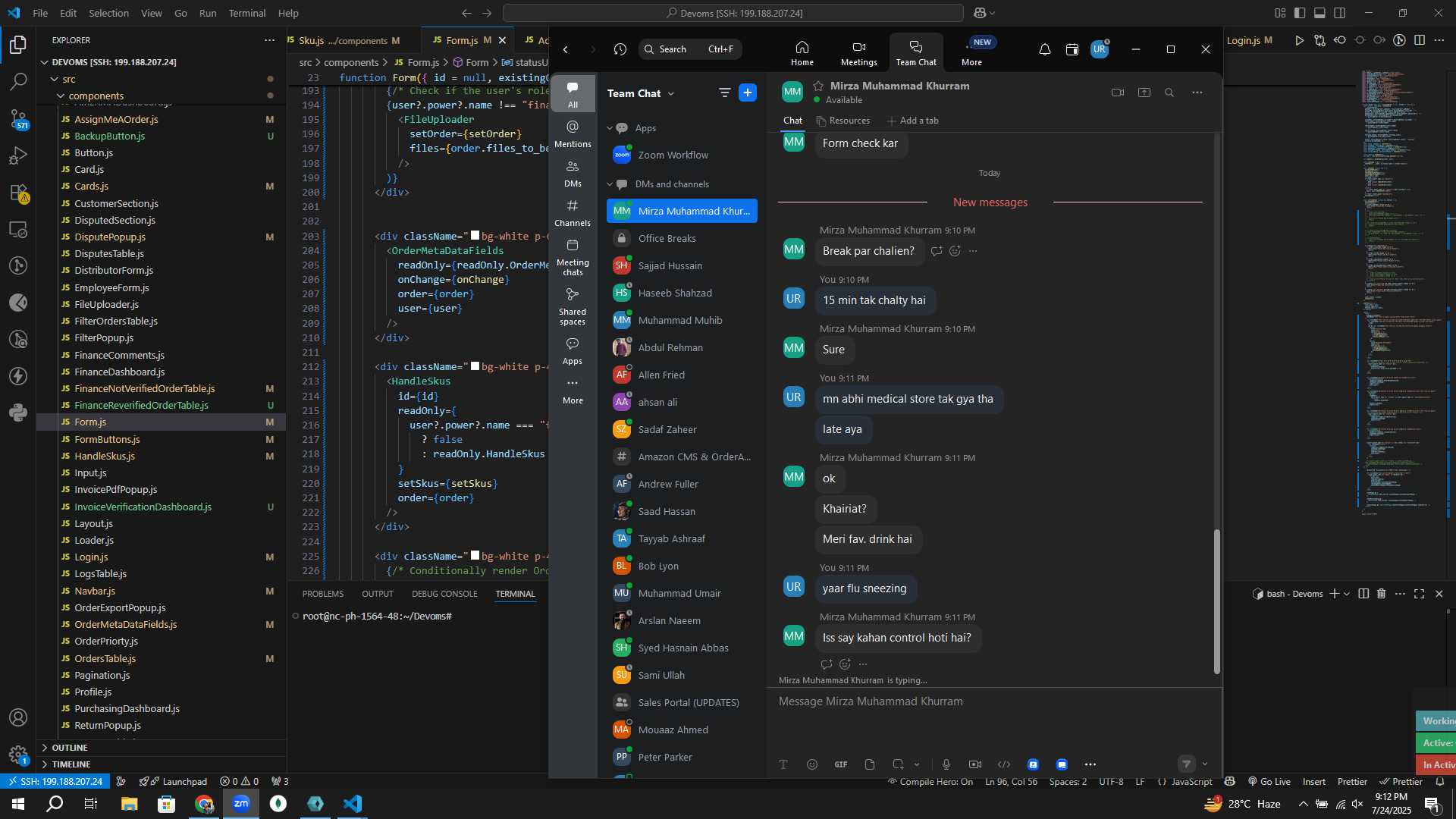This screenshot has height=819, width=1456.
Task: Click the message input field
Action: pos(993,701)
